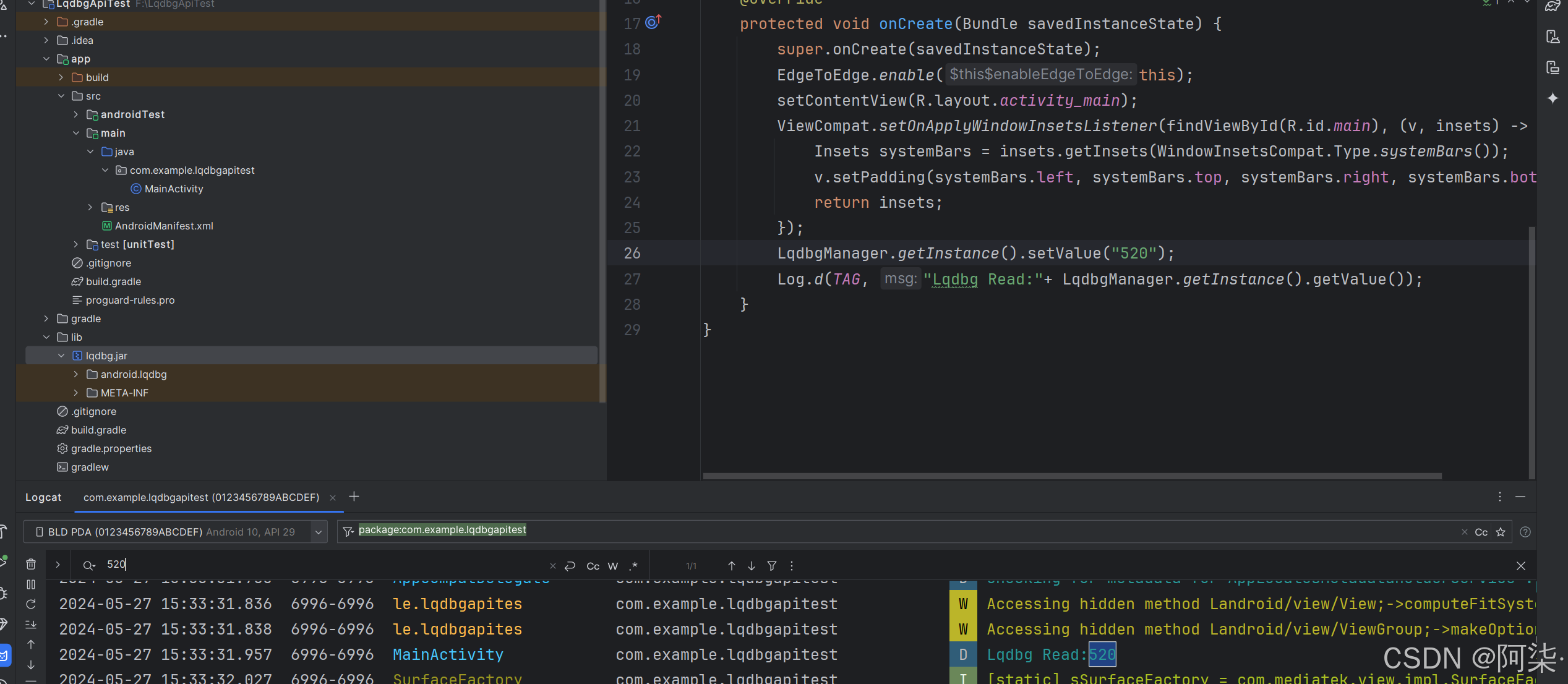The height and width of the screenshot is (684, 1568).
Task: Select the com.example.lqdbgapitest logcat tab
Action: pos(201,497)
